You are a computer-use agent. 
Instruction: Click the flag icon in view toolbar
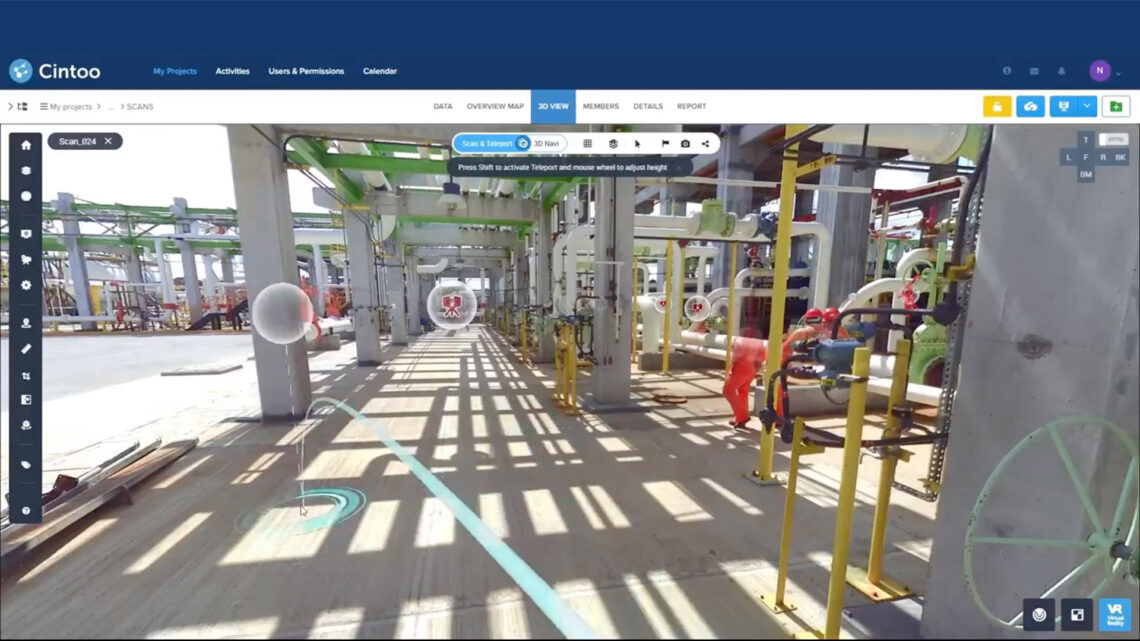click(x=665, y=144)
